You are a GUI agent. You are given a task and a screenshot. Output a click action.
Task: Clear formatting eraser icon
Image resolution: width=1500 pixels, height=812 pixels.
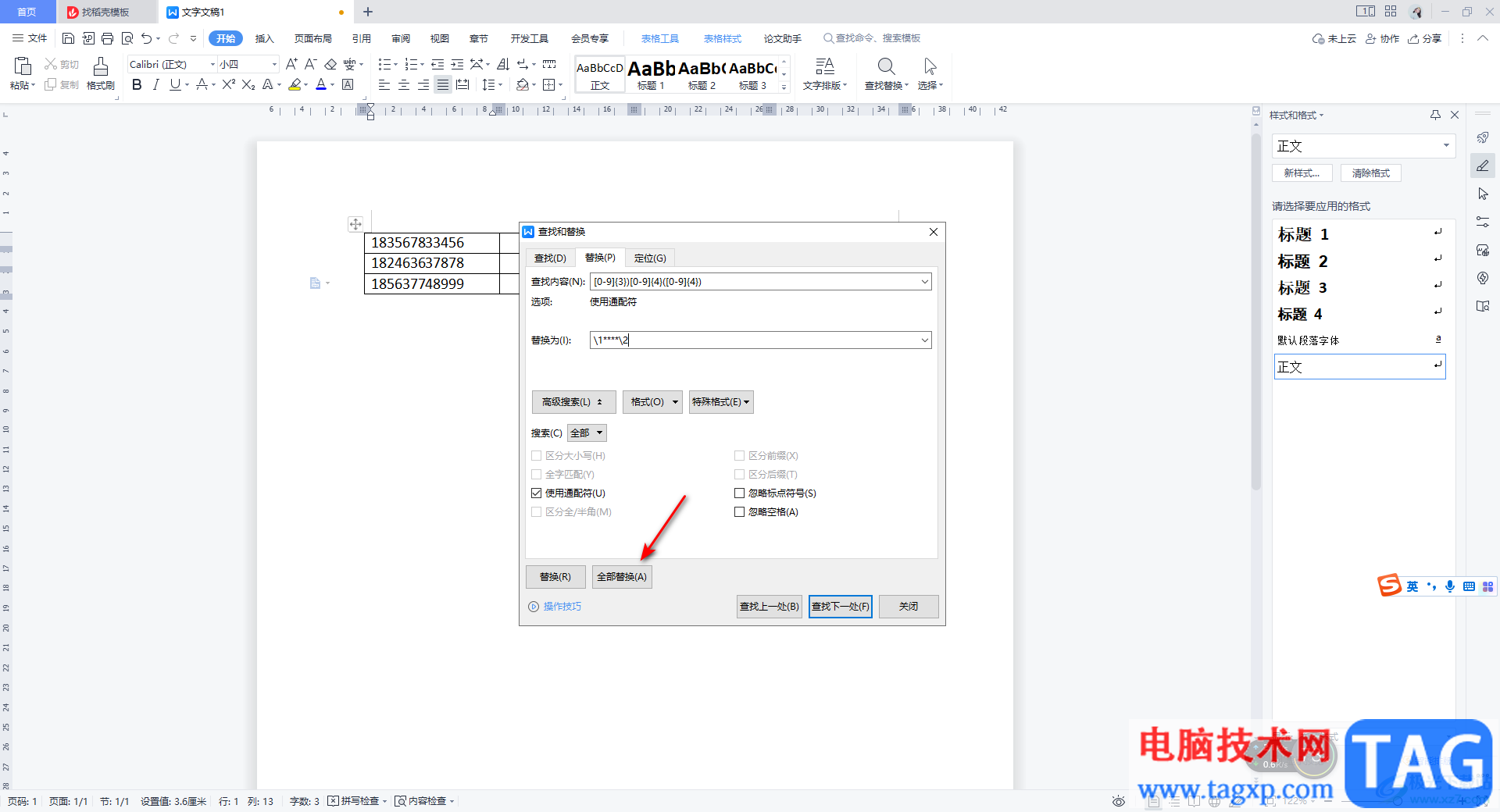coord(330,64)
